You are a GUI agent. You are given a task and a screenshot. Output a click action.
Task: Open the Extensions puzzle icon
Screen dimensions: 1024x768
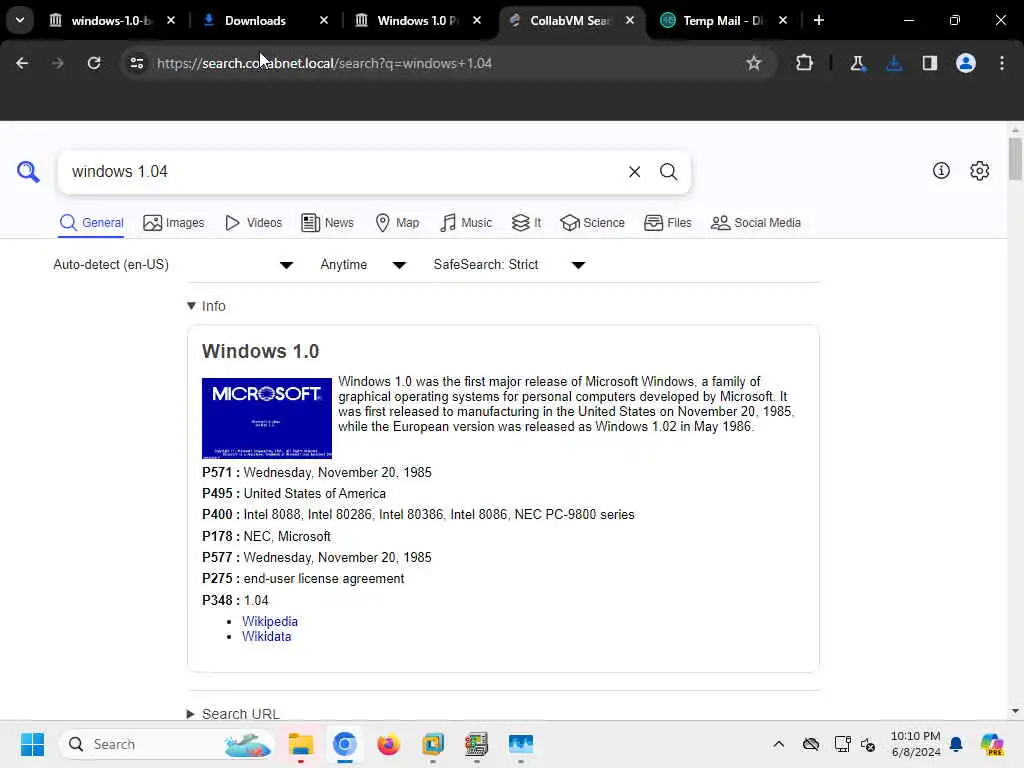(805, 63)
